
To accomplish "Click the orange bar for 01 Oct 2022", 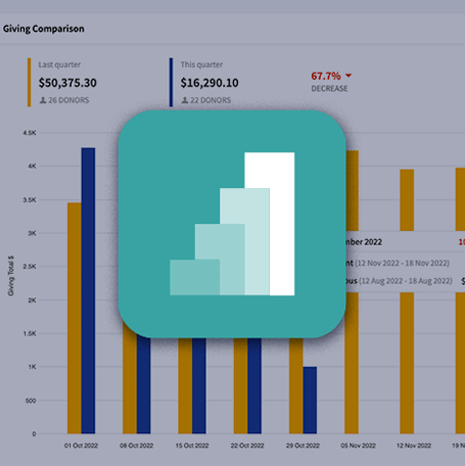I will point(74,318).
